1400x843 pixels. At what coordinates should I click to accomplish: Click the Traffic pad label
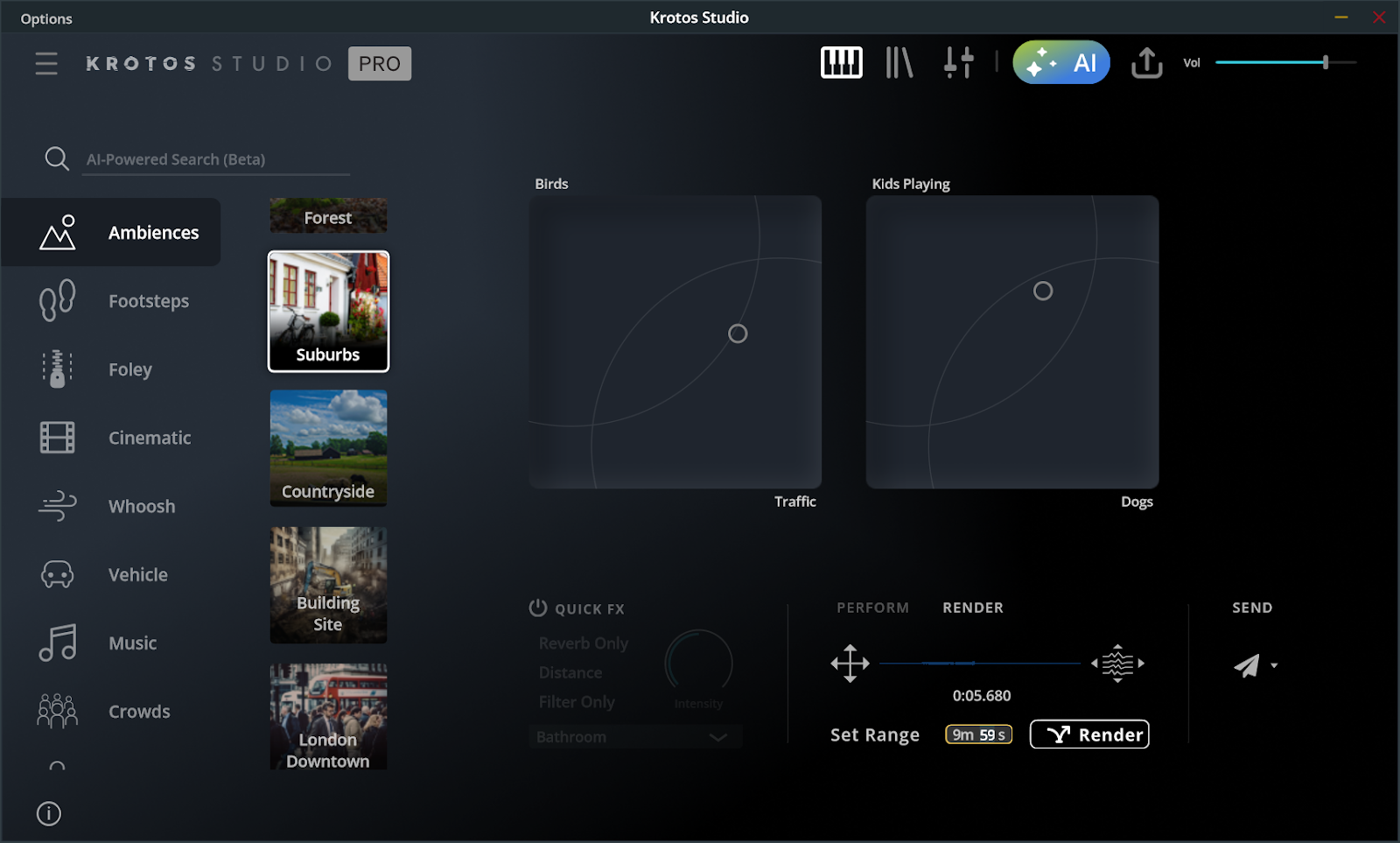[794, 501]
